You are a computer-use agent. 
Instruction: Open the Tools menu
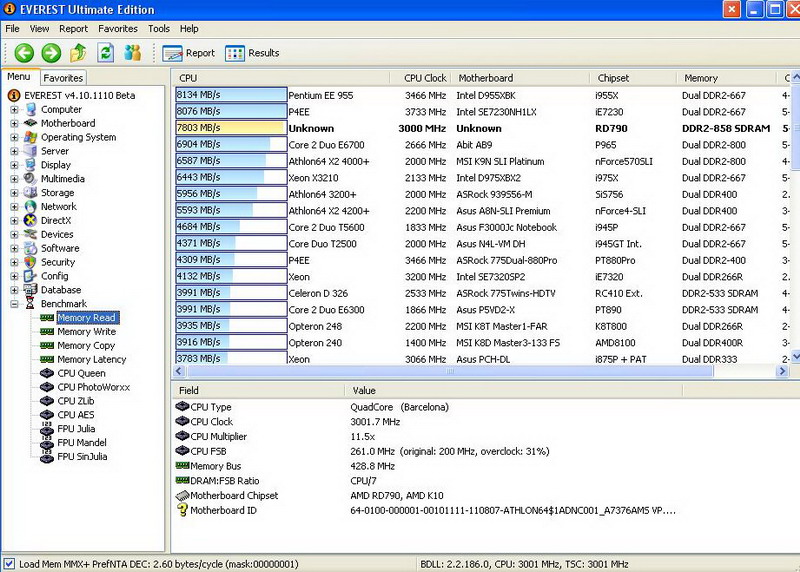(159, 29)
